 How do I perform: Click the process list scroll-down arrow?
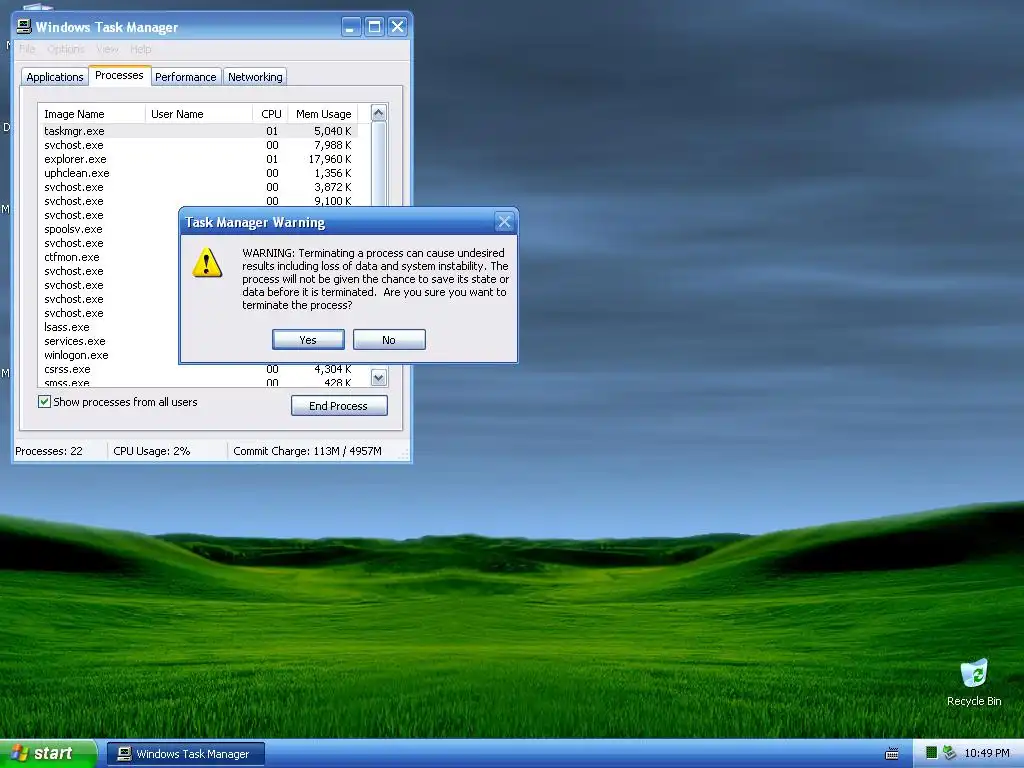(x=379, y=377)
